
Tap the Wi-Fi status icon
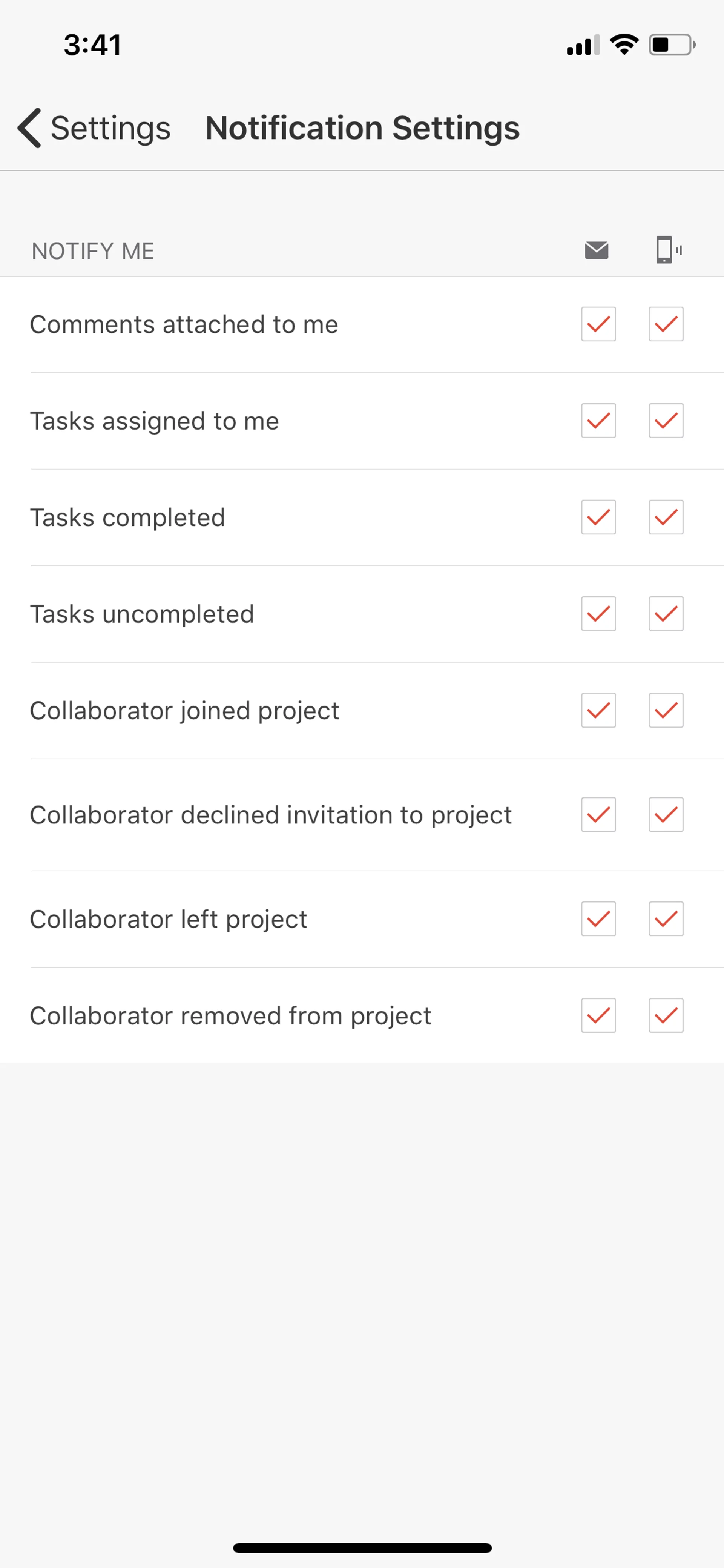(x=624, y=45)
